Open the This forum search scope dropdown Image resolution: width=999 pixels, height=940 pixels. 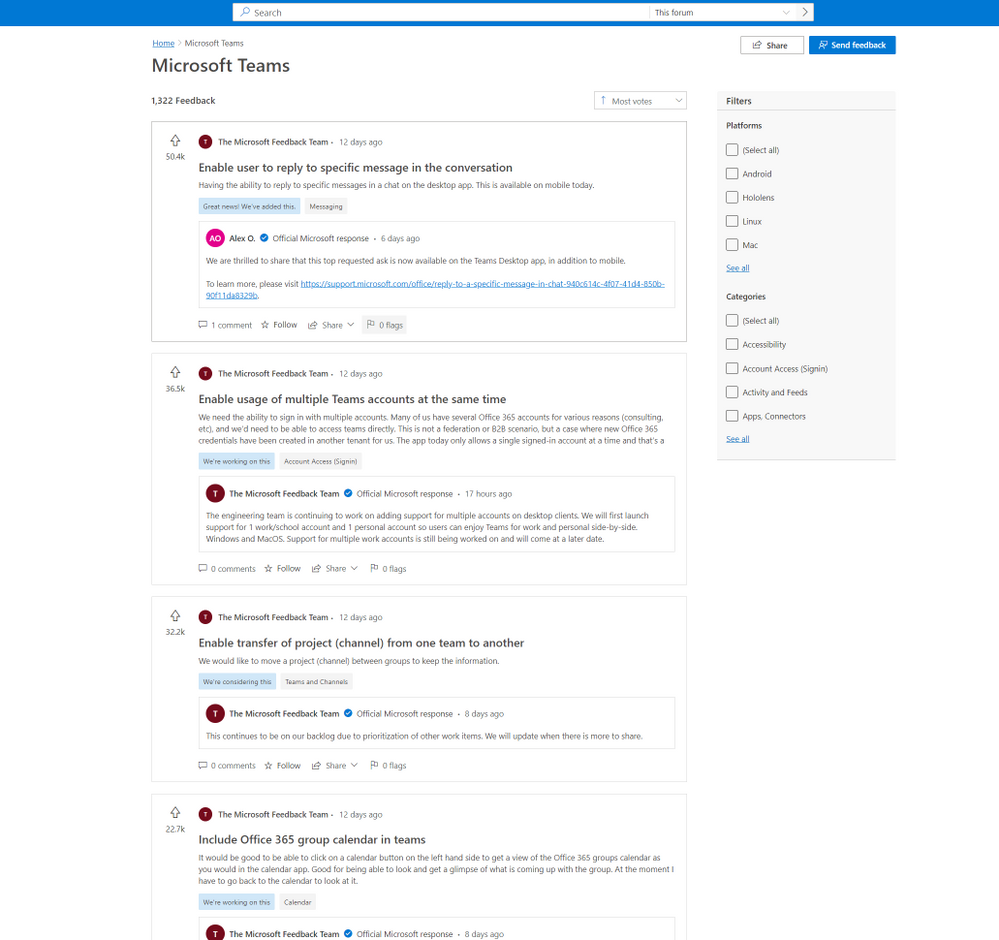pos(722,12)
